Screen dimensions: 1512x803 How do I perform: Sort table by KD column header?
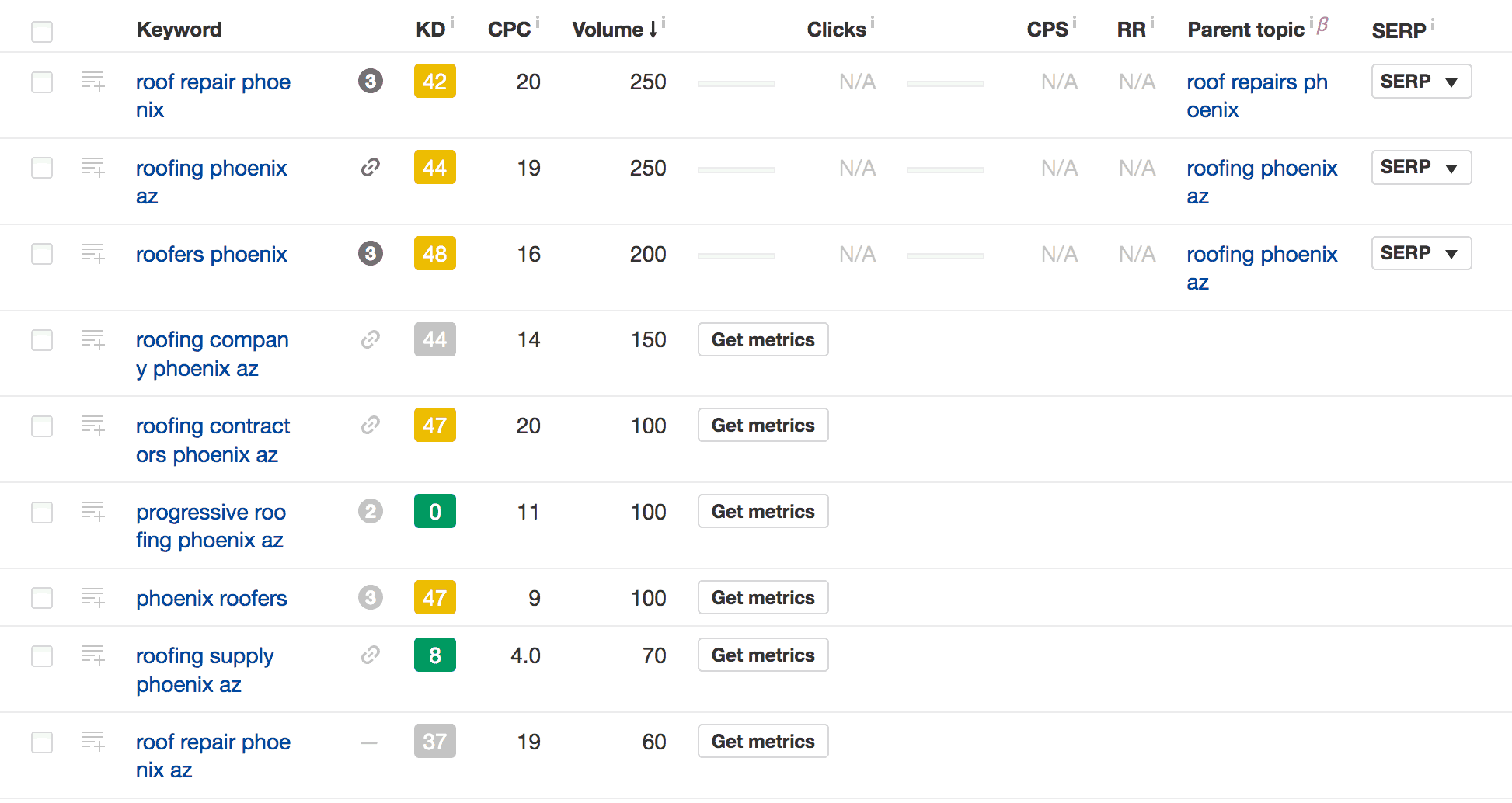coord(430,30)
